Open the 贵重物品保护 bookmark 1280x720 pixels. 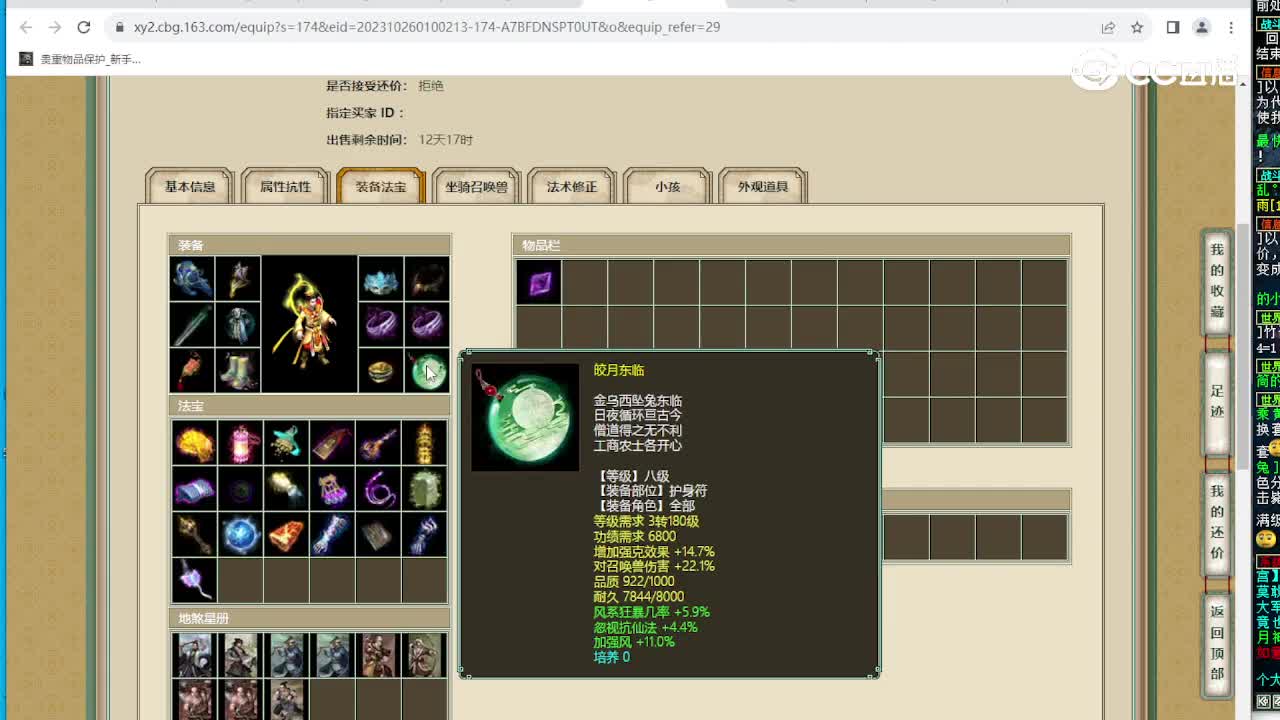click(x=80, y=59)
